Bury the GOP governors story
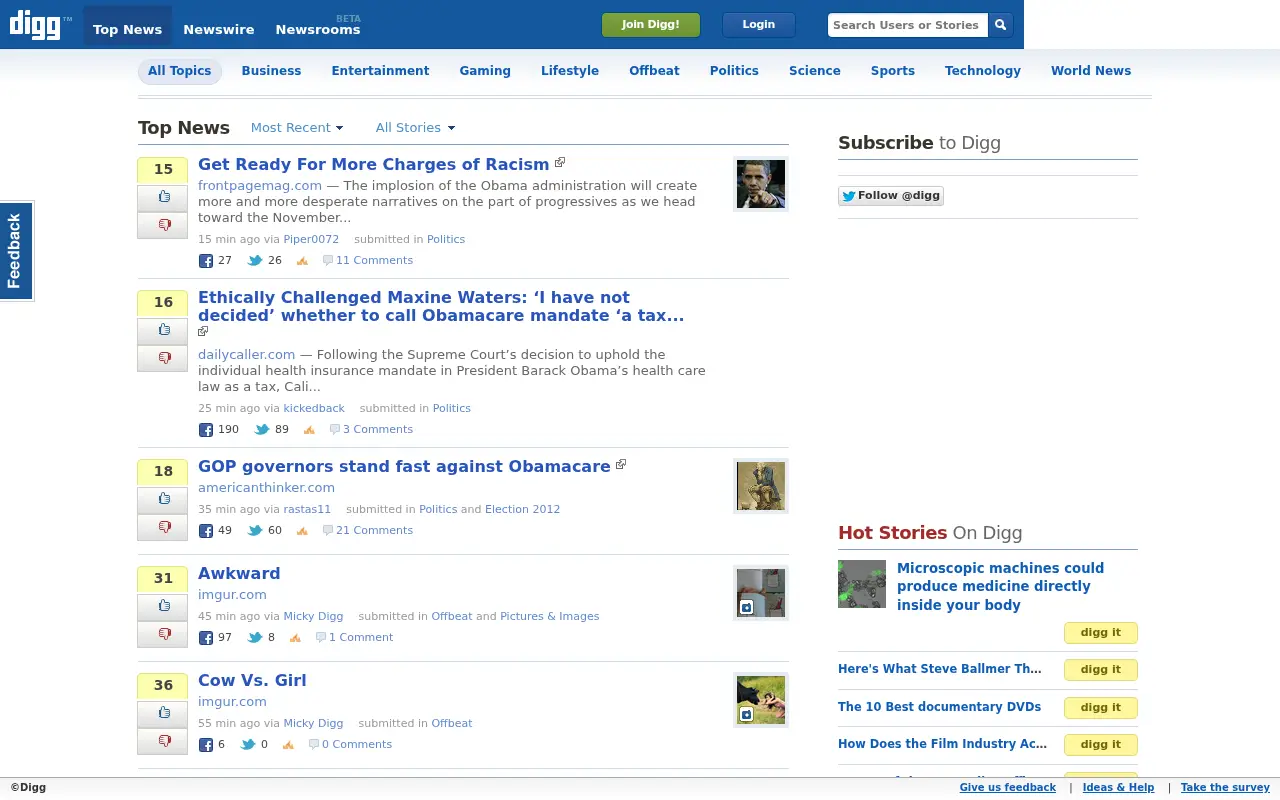 [163, 528]
